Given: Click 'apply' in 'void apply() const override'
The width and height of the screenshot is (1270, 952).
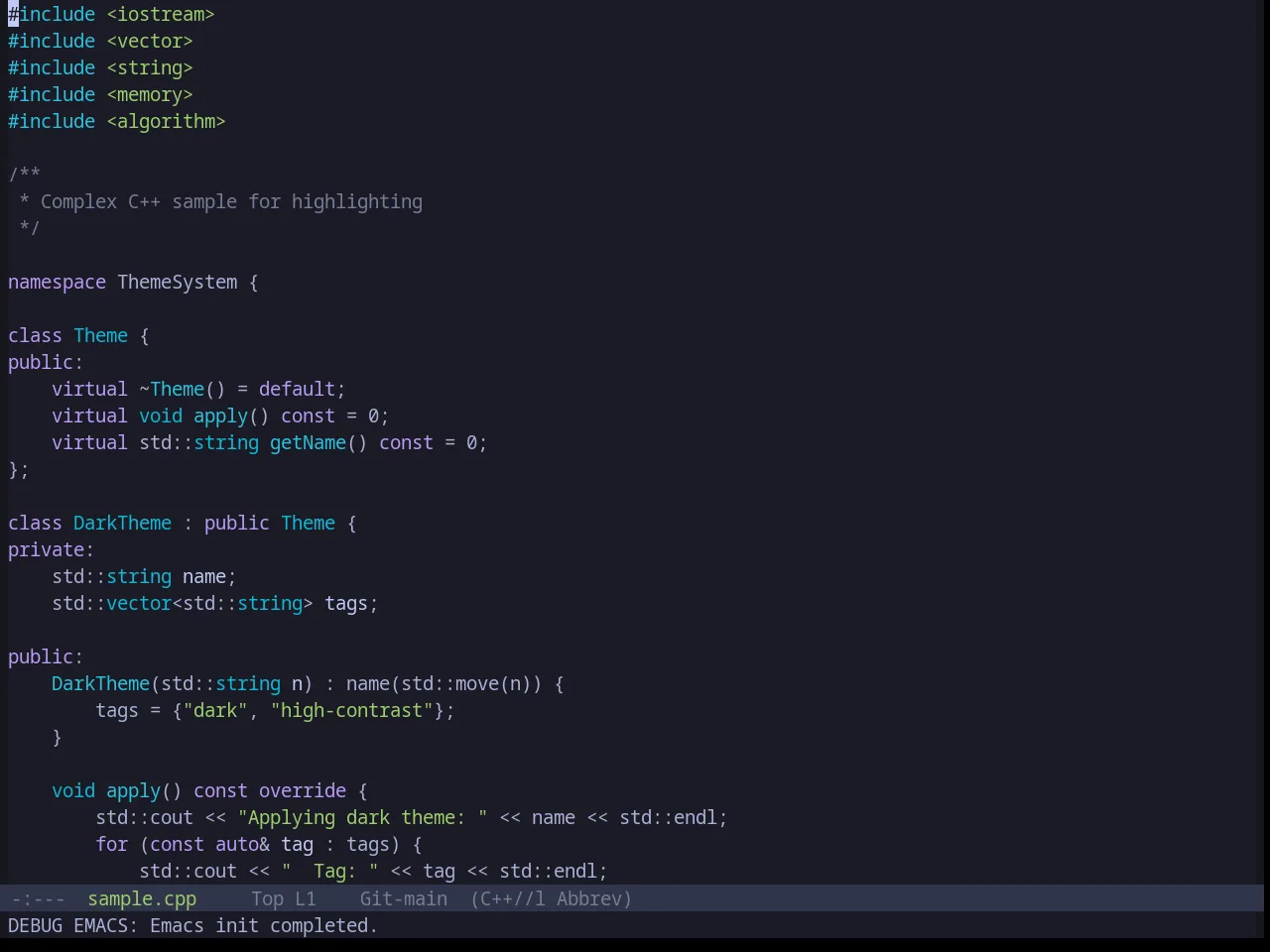Looking at the screenshot, I should click(x=133, y=790).
